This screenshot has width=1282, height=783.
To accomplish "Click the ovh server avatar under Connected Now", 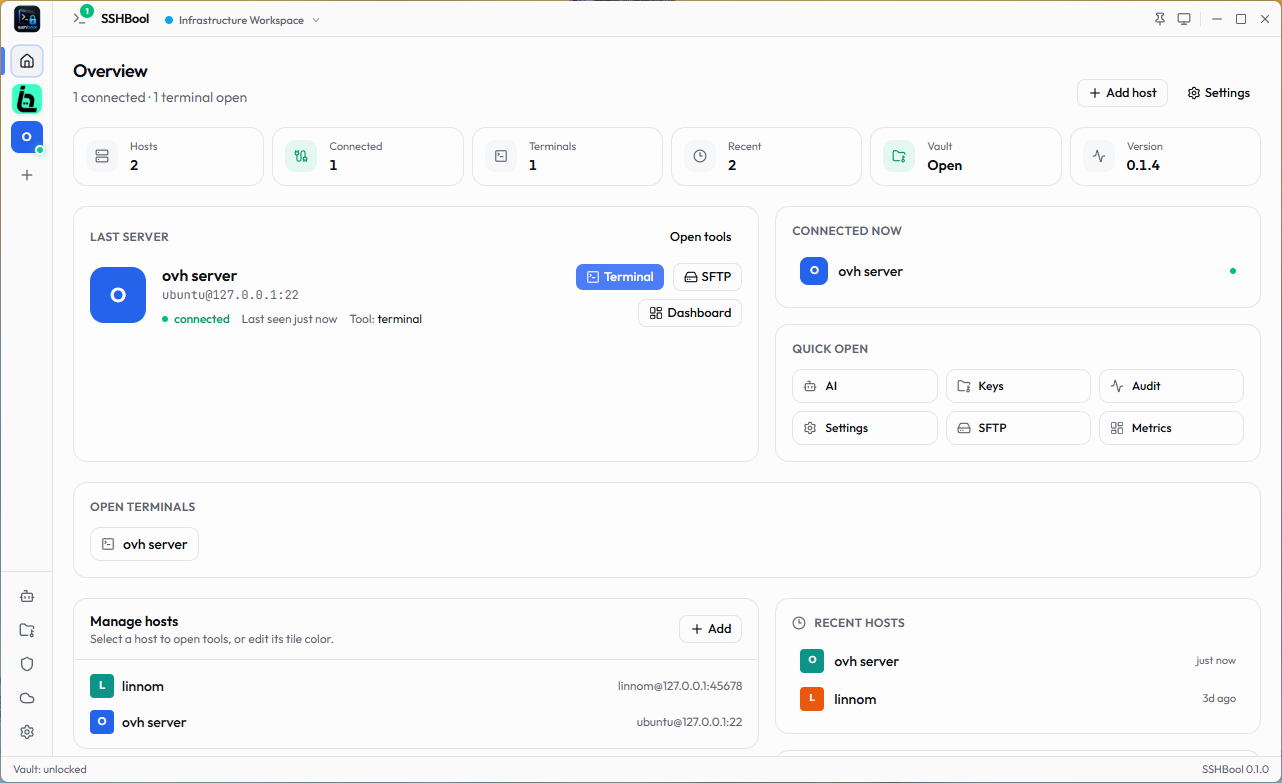I will coord(814,271).
